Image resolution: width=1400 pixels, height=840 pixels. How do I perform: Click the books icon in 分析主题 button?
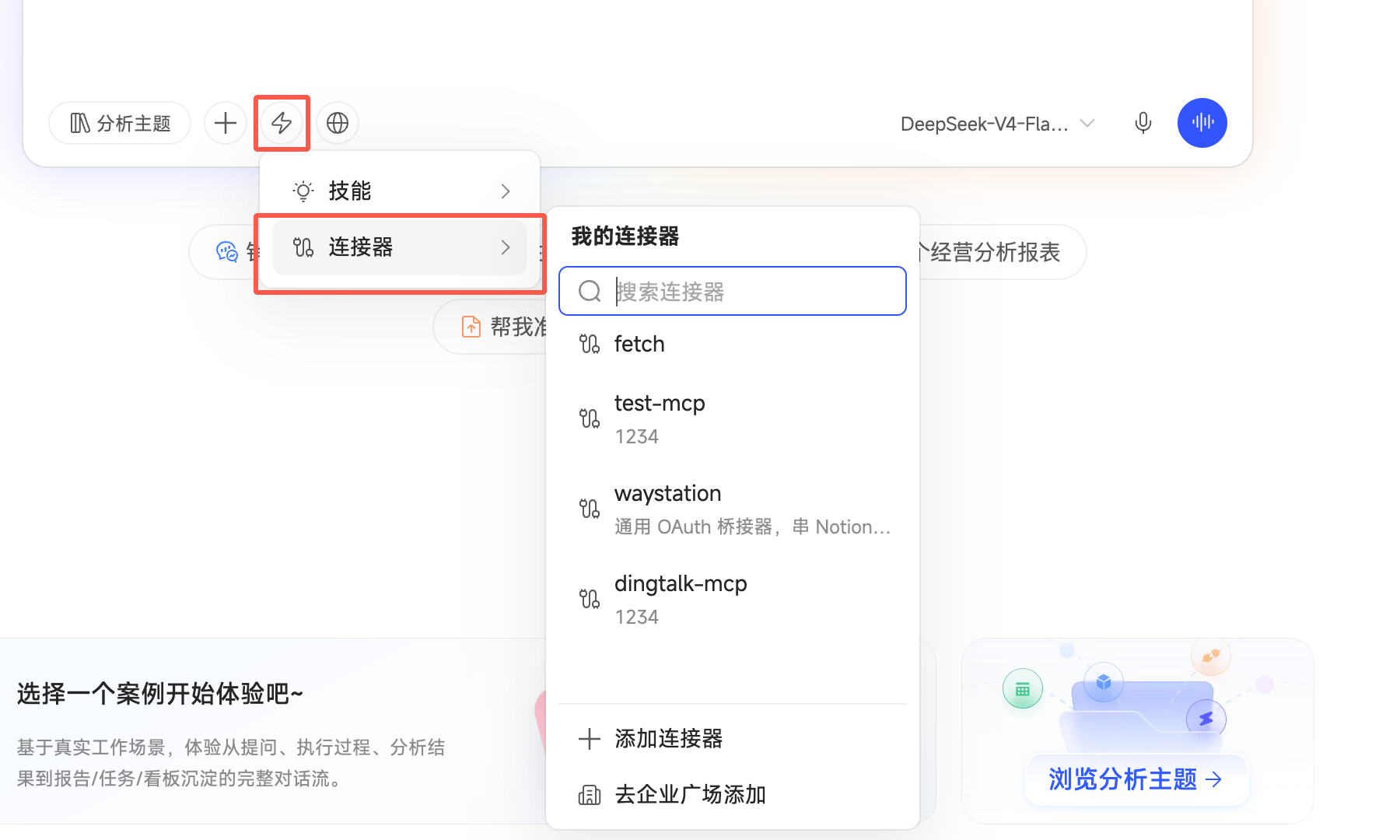point(80,123)
